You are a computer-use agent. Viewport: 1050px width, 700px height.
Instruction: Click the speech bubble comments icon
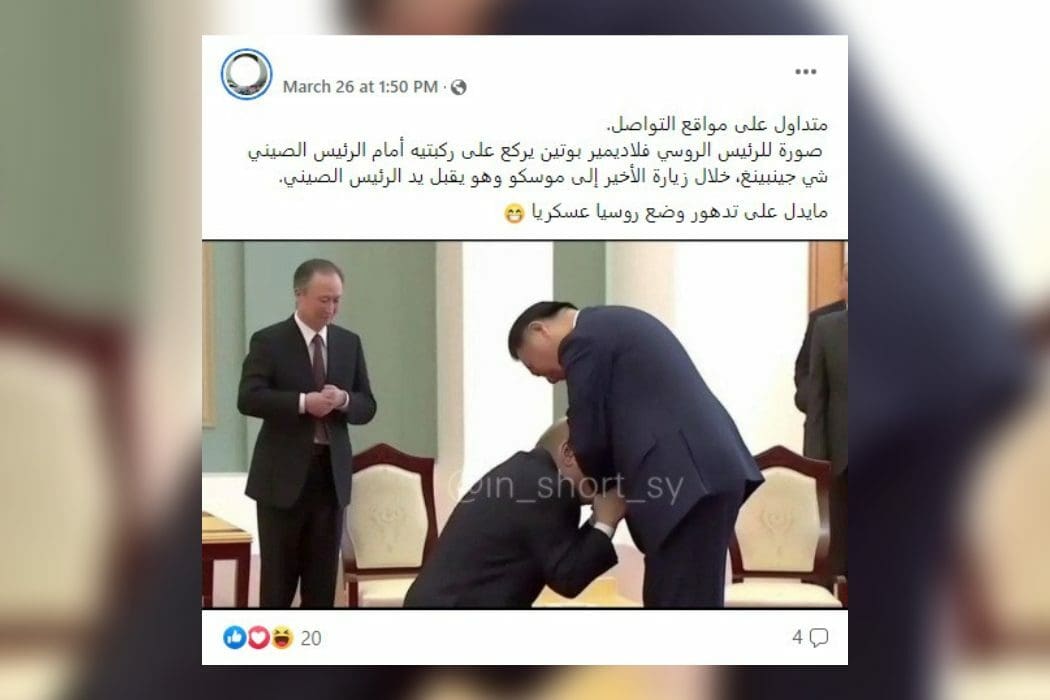pyautogui.click(x=819, y=638)
